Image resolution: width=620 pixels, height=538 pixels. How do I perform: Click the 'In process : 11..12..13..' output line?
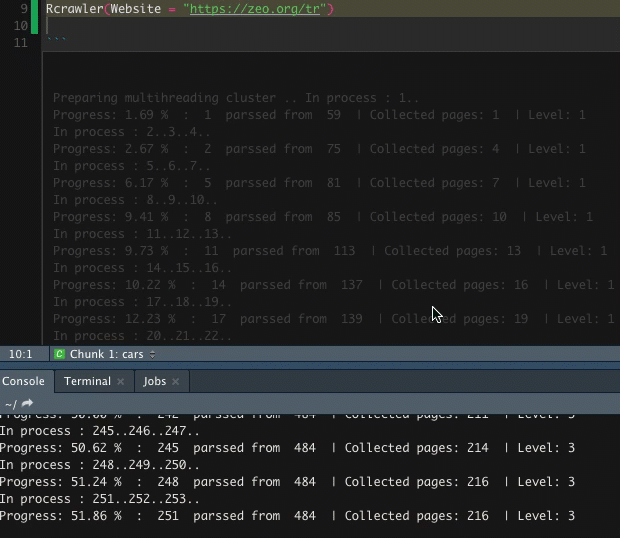[142, 234]
